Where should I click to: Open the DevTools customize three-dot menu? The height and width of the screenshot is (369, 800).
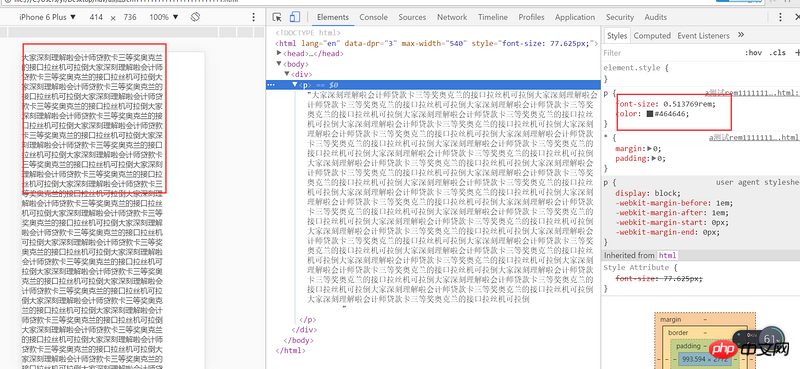point(780,17)
